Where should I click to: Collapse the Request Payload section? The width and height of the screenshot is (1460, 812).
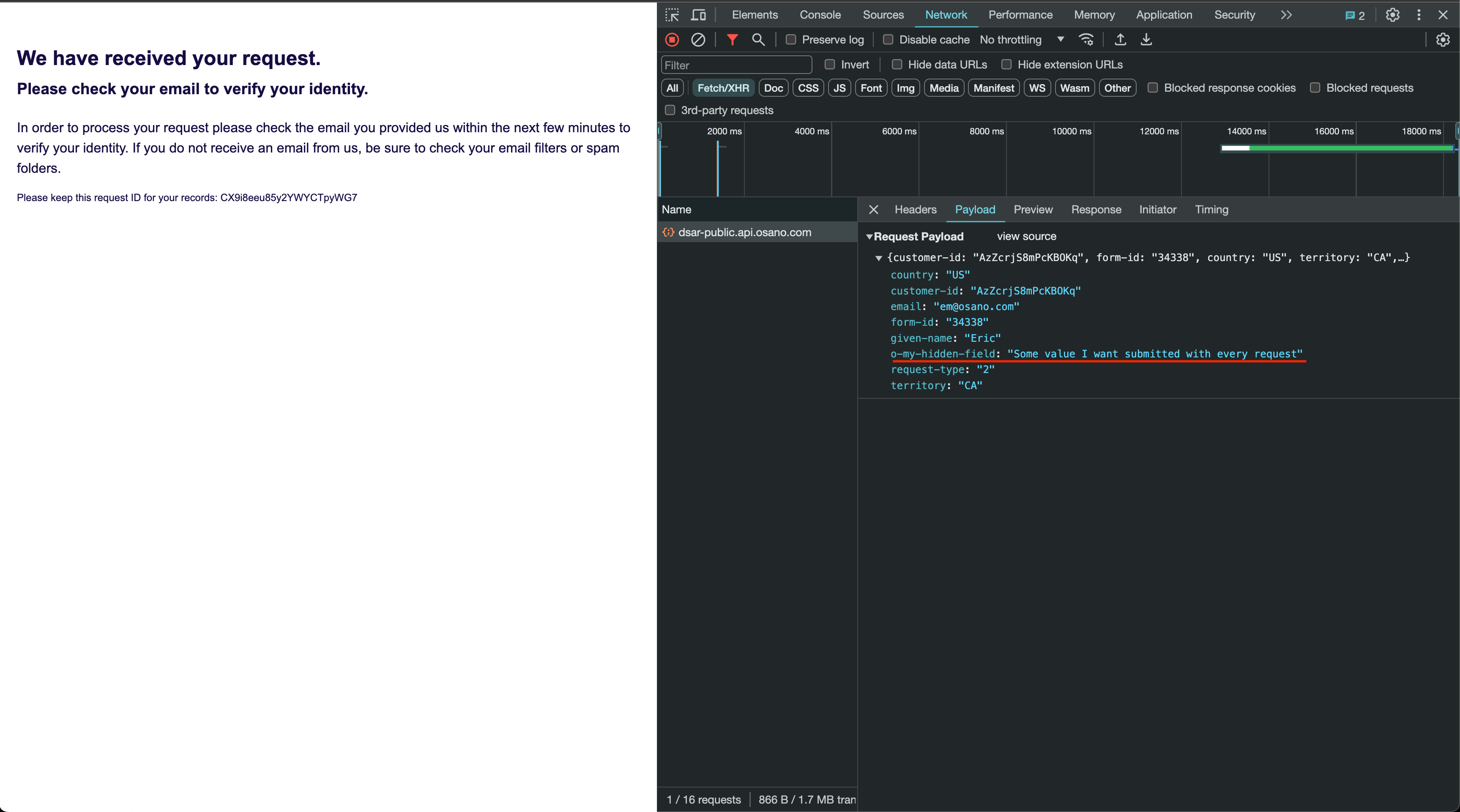(x=869, y=237)
